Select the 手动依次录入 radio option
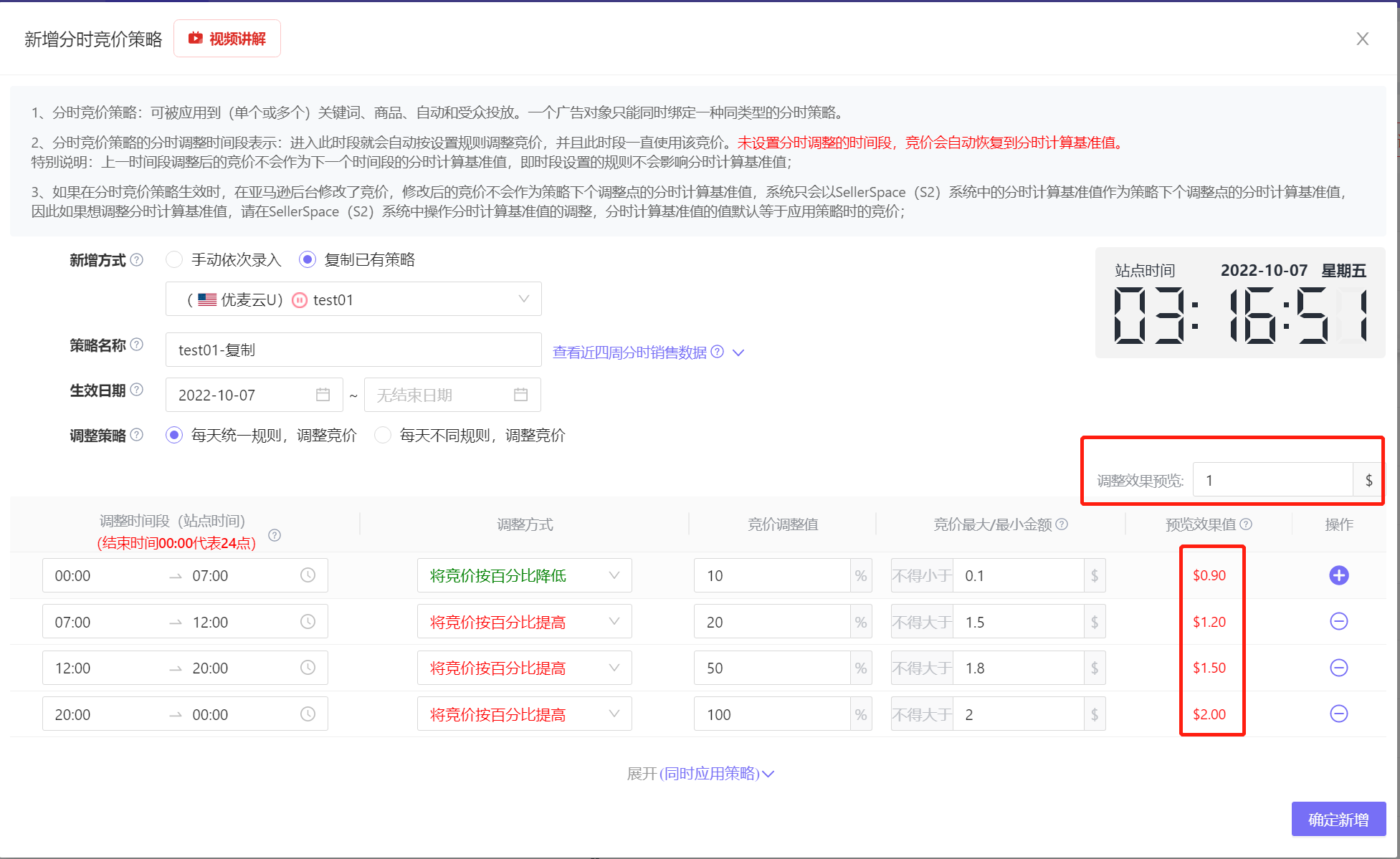1400x859 pixels. click(x=173, y=259)
